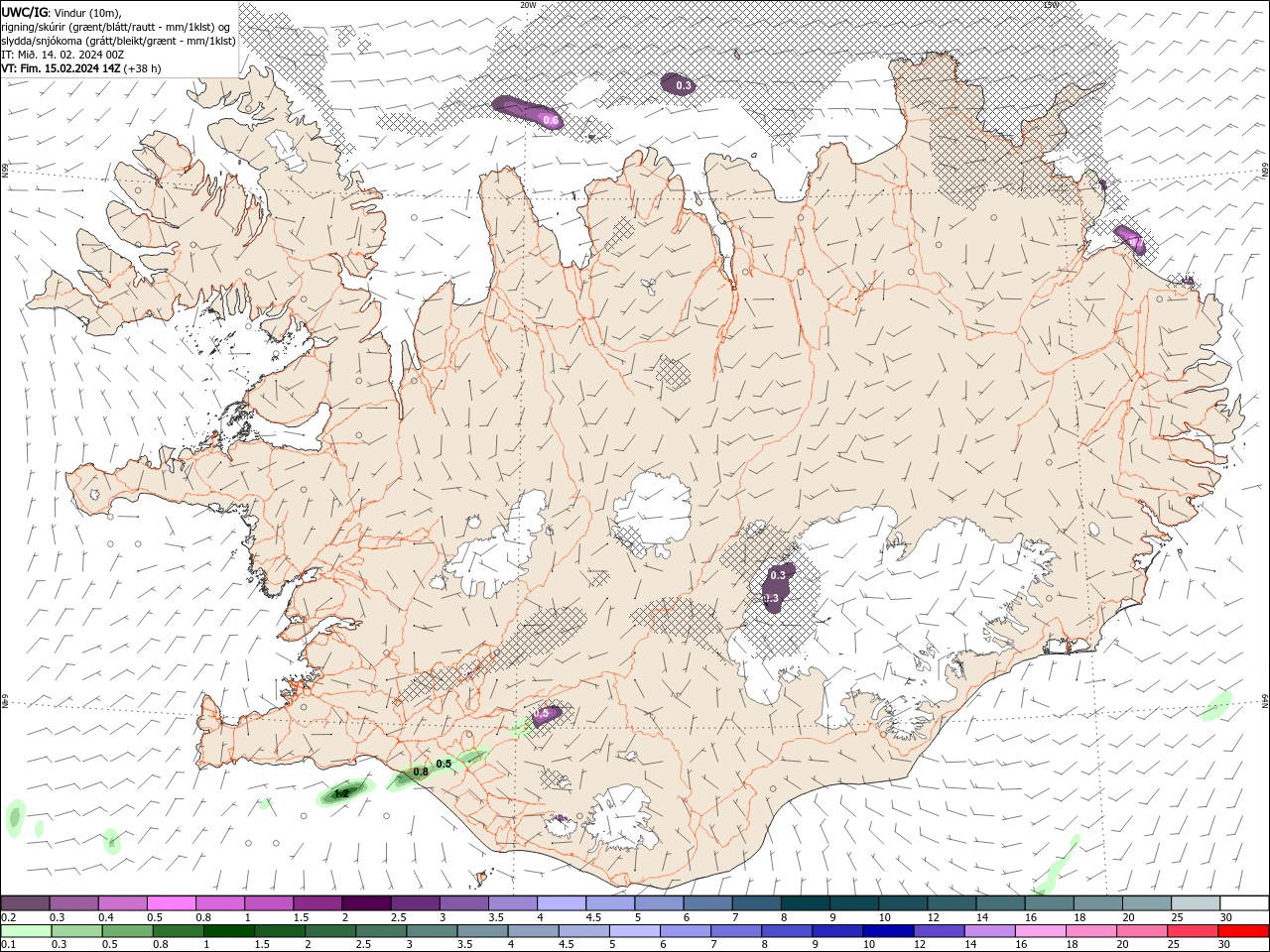Select darkest green lower swatch between 1 and 1.5
This screenshot has width=1270, height=952.
[x=228, y=931]
